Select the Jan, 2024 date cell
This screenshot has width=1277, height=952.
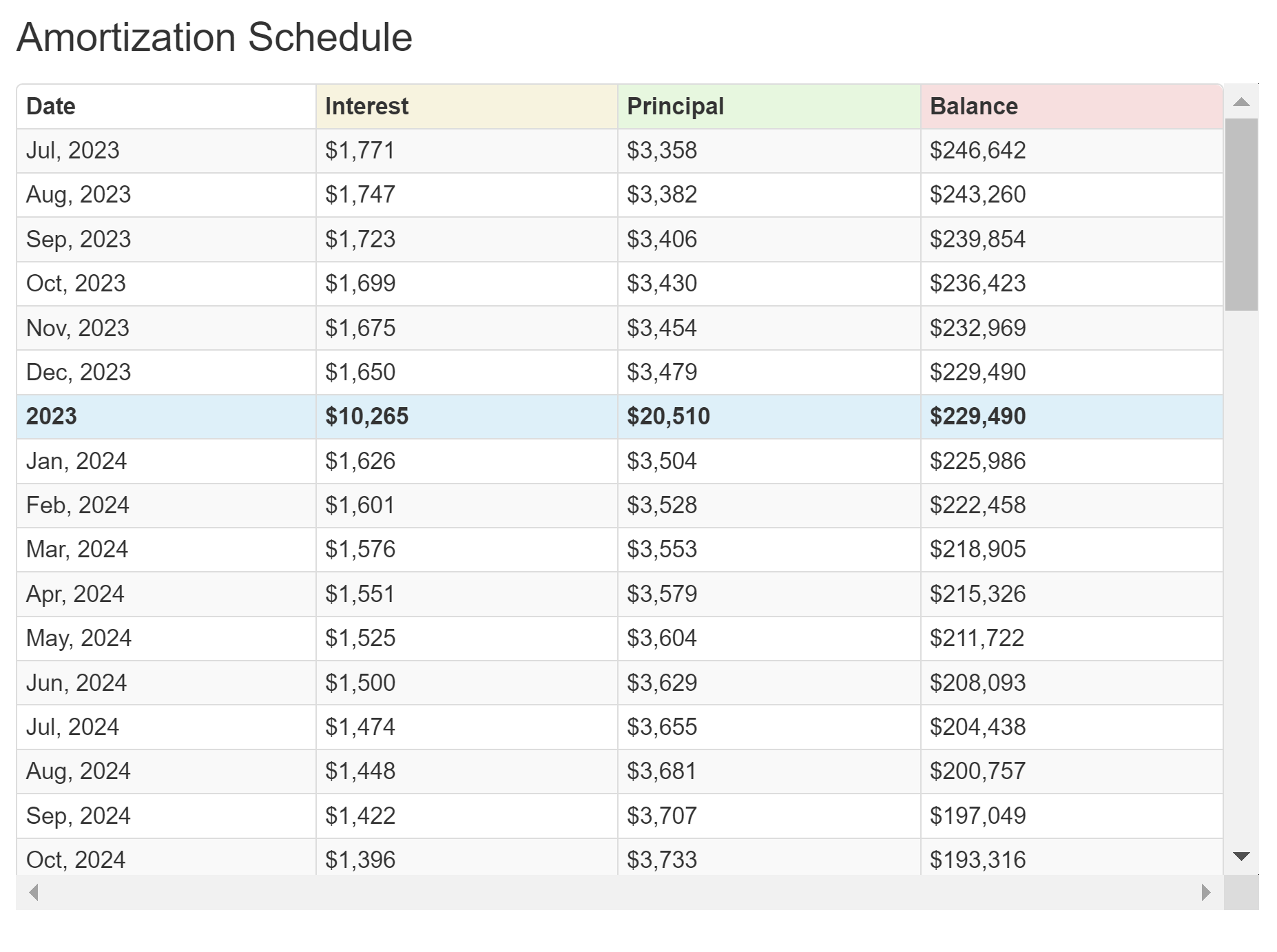(77, 461)
